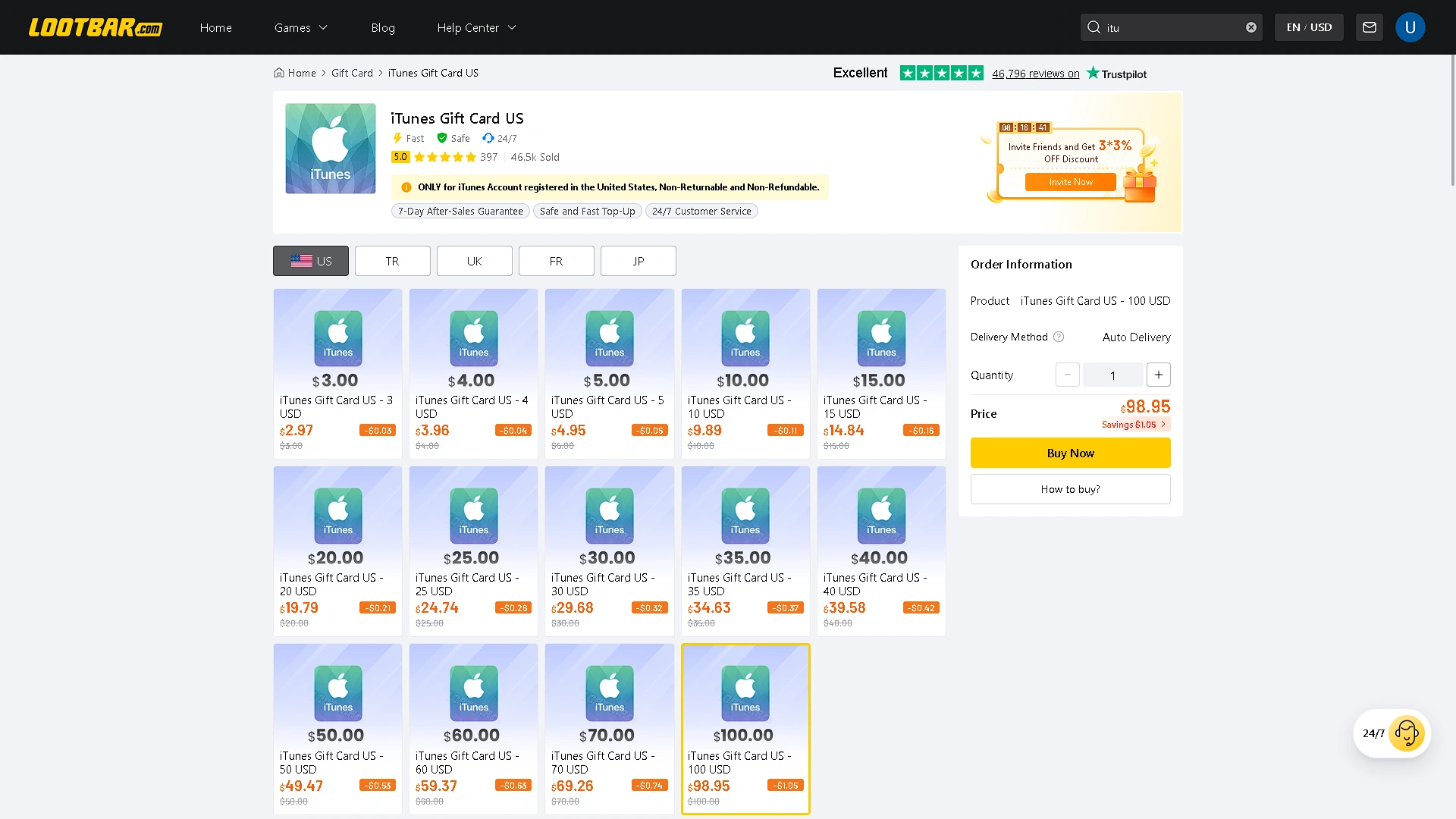
Task: Click the warning info icon in notice
Action: (406, 187)
